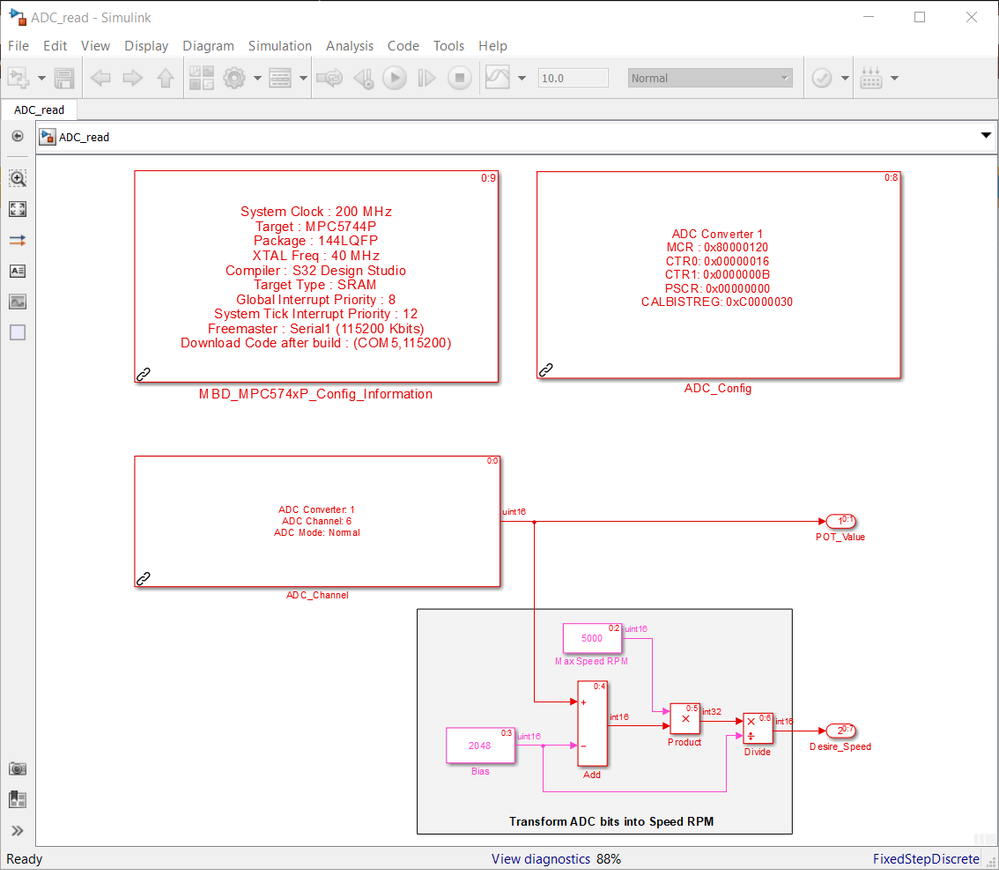Screen dimensions: 999x870
Task: Click the Stop simulation button
Action: (459, 78)
